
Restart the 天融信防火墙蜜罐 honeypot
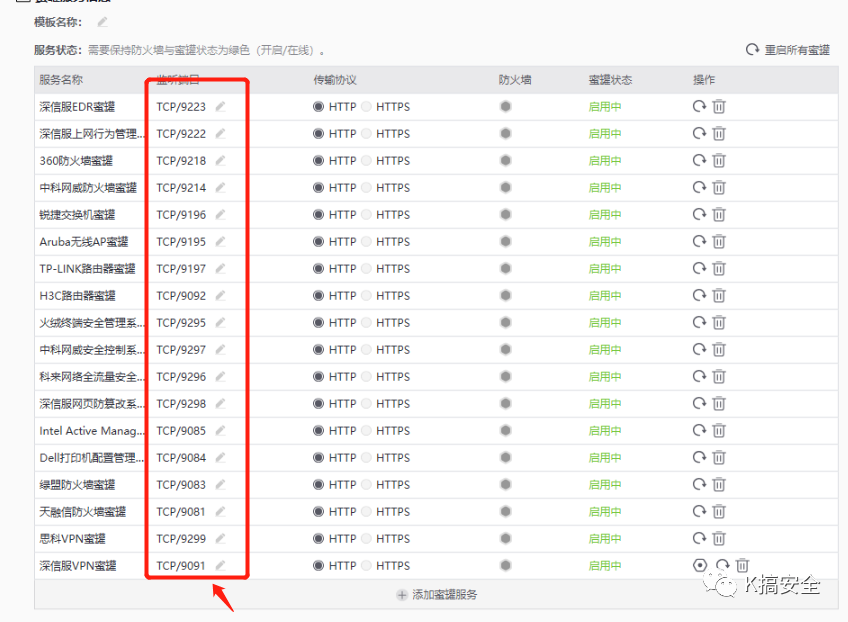(699, 512)
